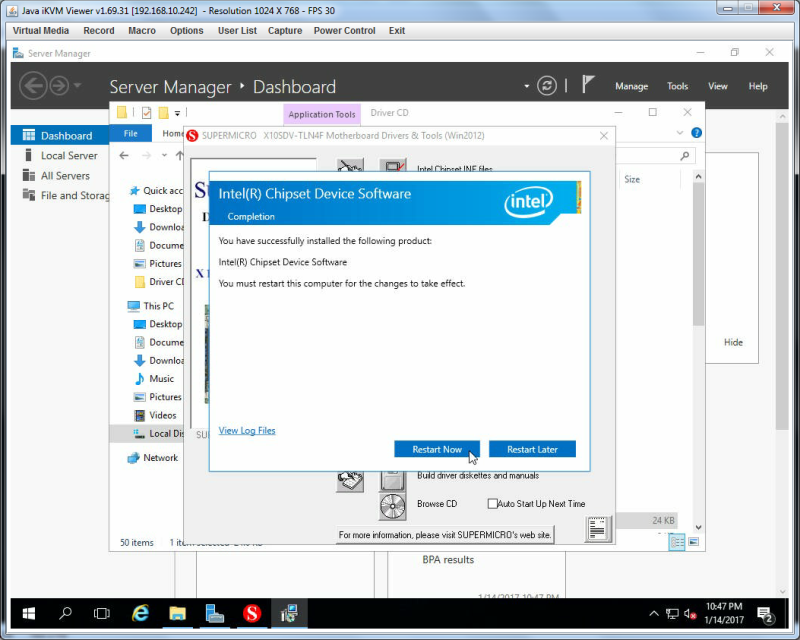800x640 pixels.
Task: Switch Explorer to large icons view
Action: pyautogui.click(x=693, y=542)
